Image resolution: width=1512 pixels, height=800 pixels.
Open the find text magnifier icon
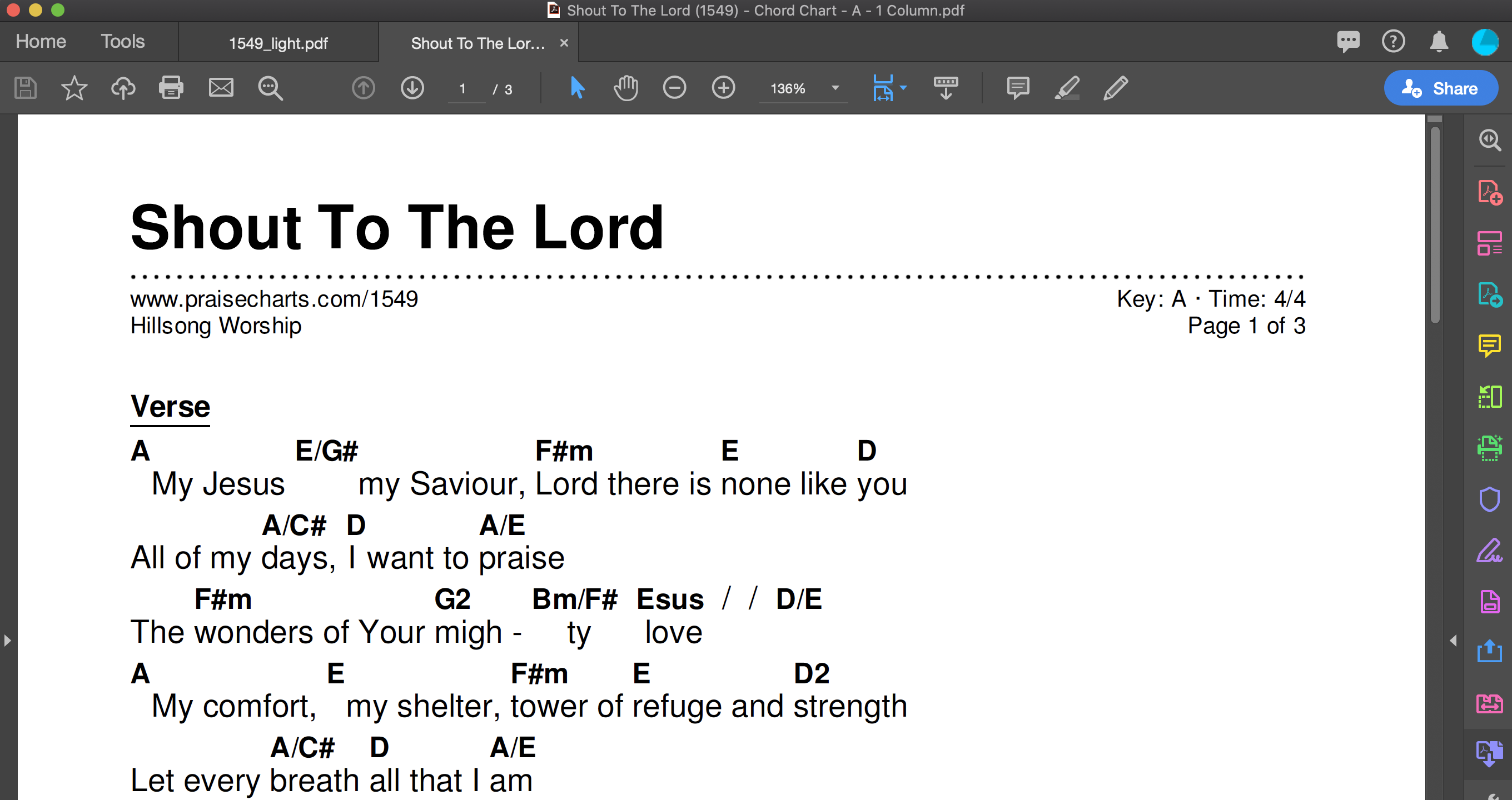(x=270, y=88)
